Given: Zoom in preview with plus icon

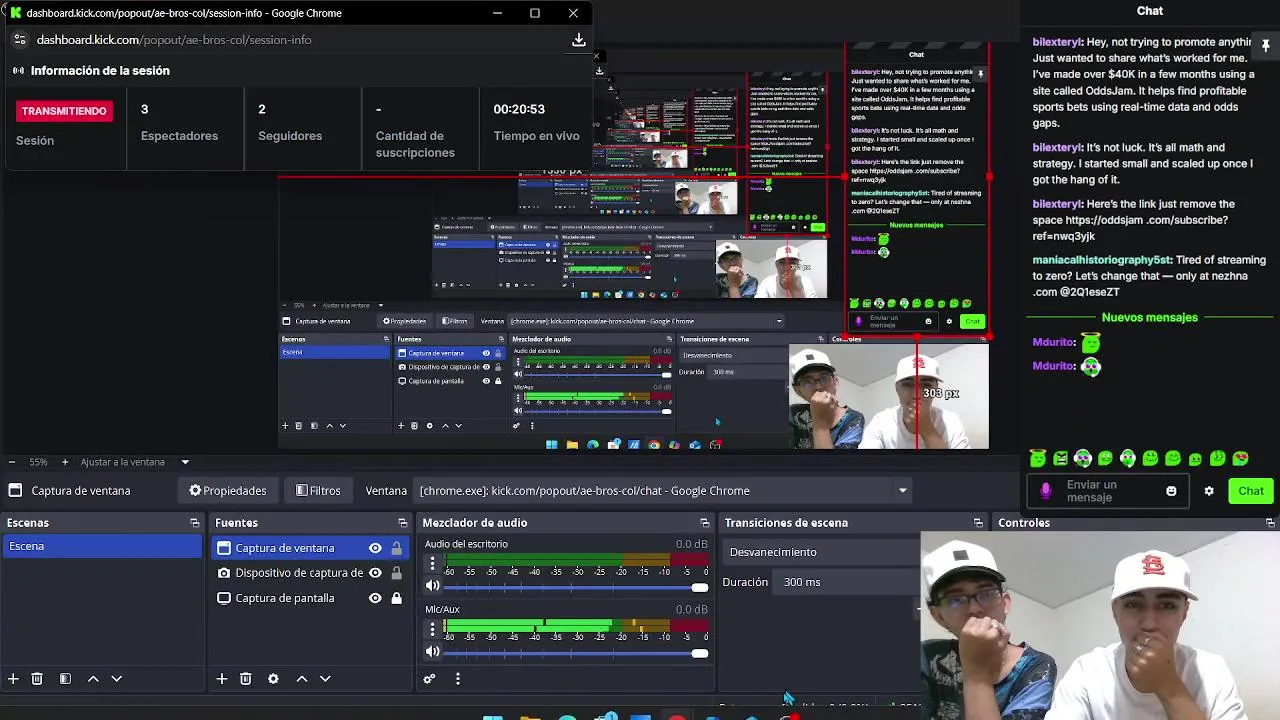Looking at the screenshot, I should coord(65,462).
